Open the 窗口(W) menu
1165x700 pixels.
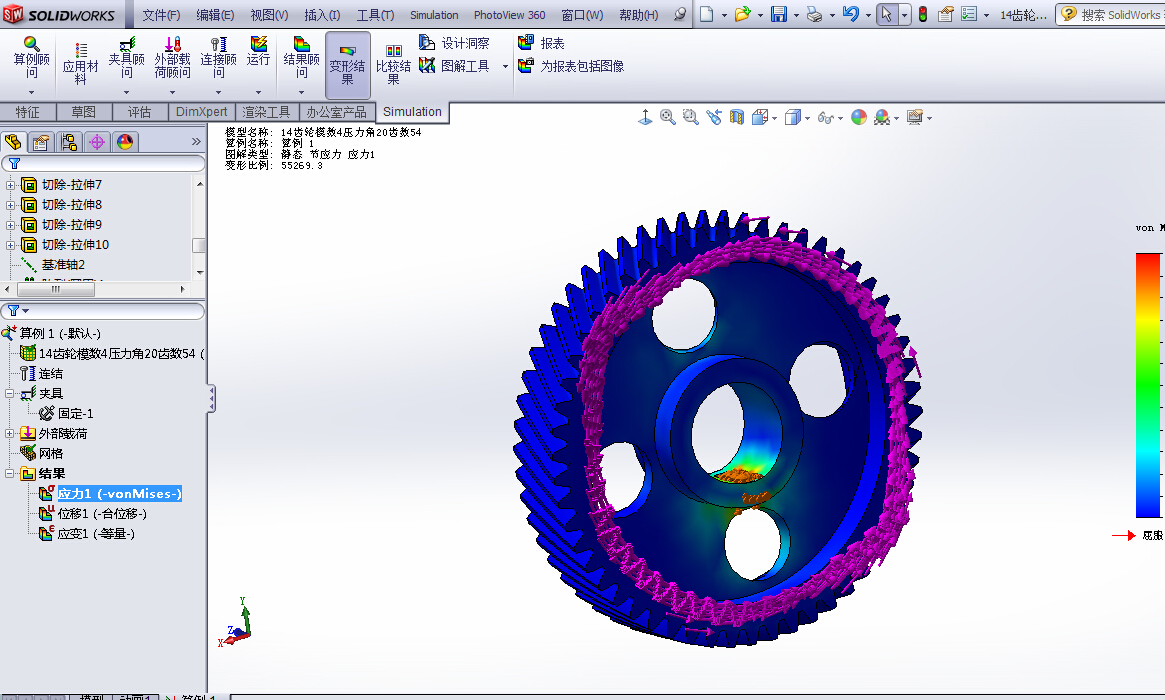point(582,15)
